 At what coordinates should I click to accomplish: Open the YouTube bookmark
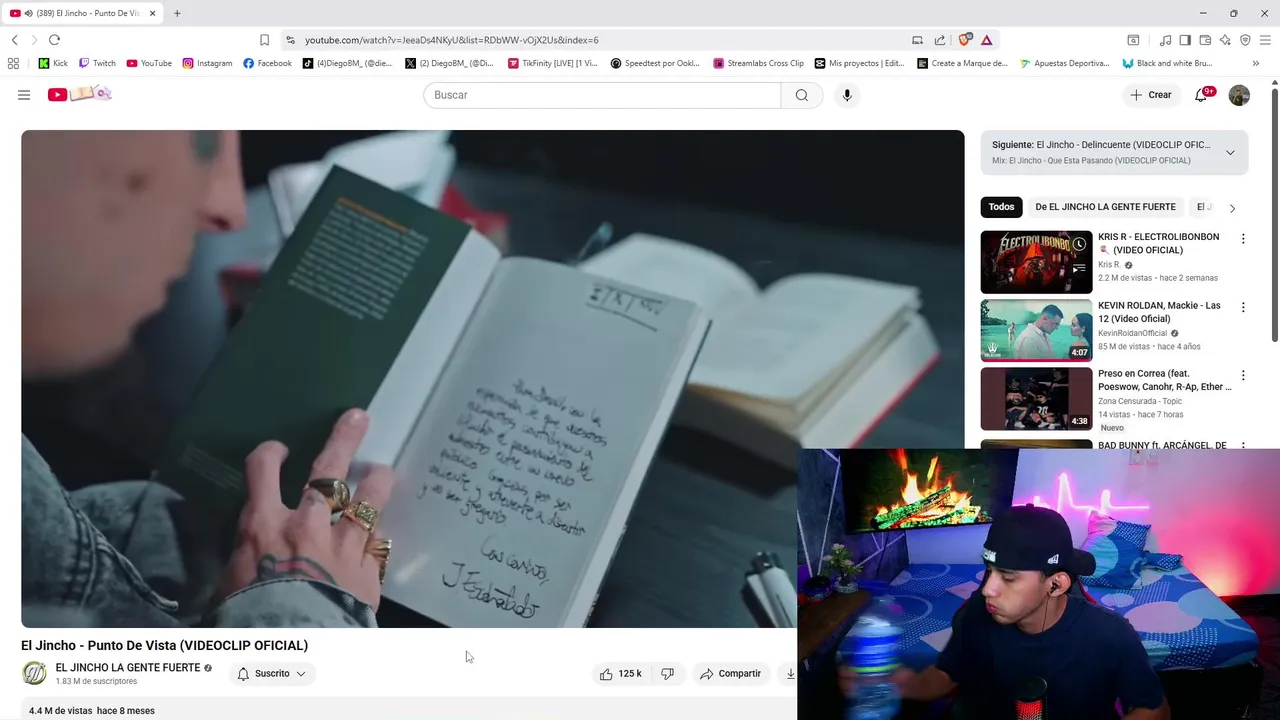(x=149, y=63)
